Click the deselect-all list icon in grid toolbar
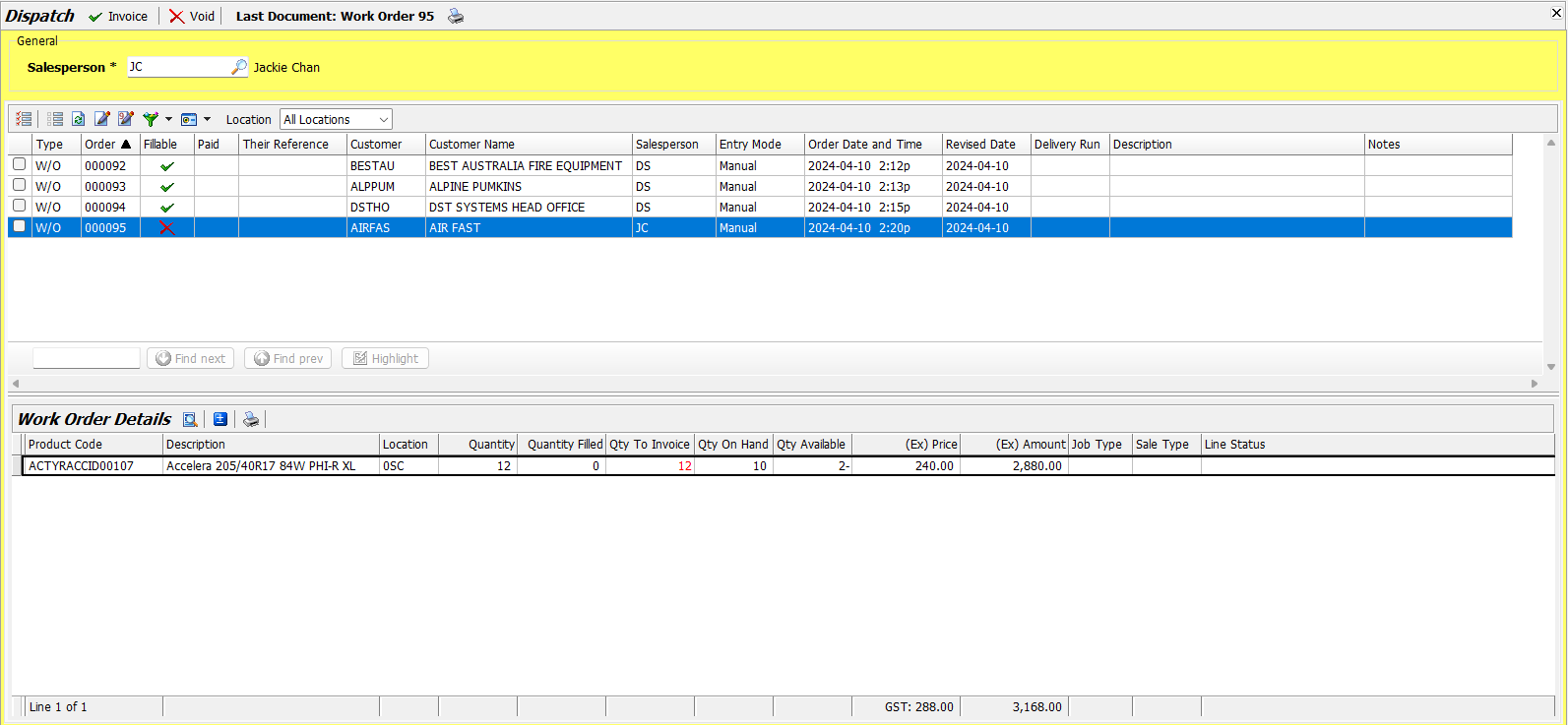The height and width of the screenshot is (725, 1568). (55, 119)
